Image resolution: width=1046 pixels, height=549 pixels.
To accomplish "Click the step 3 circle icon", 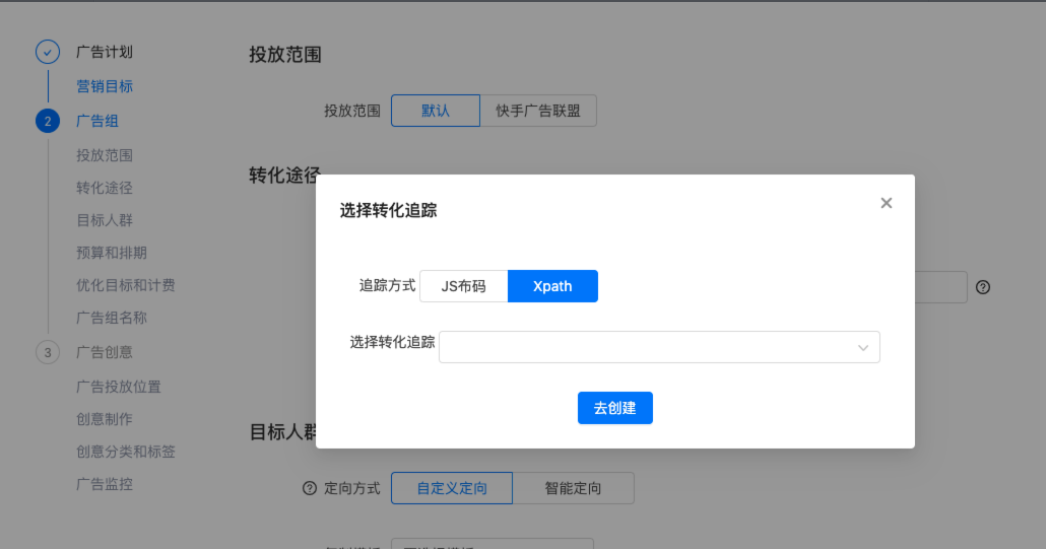I will coord(47,352).
